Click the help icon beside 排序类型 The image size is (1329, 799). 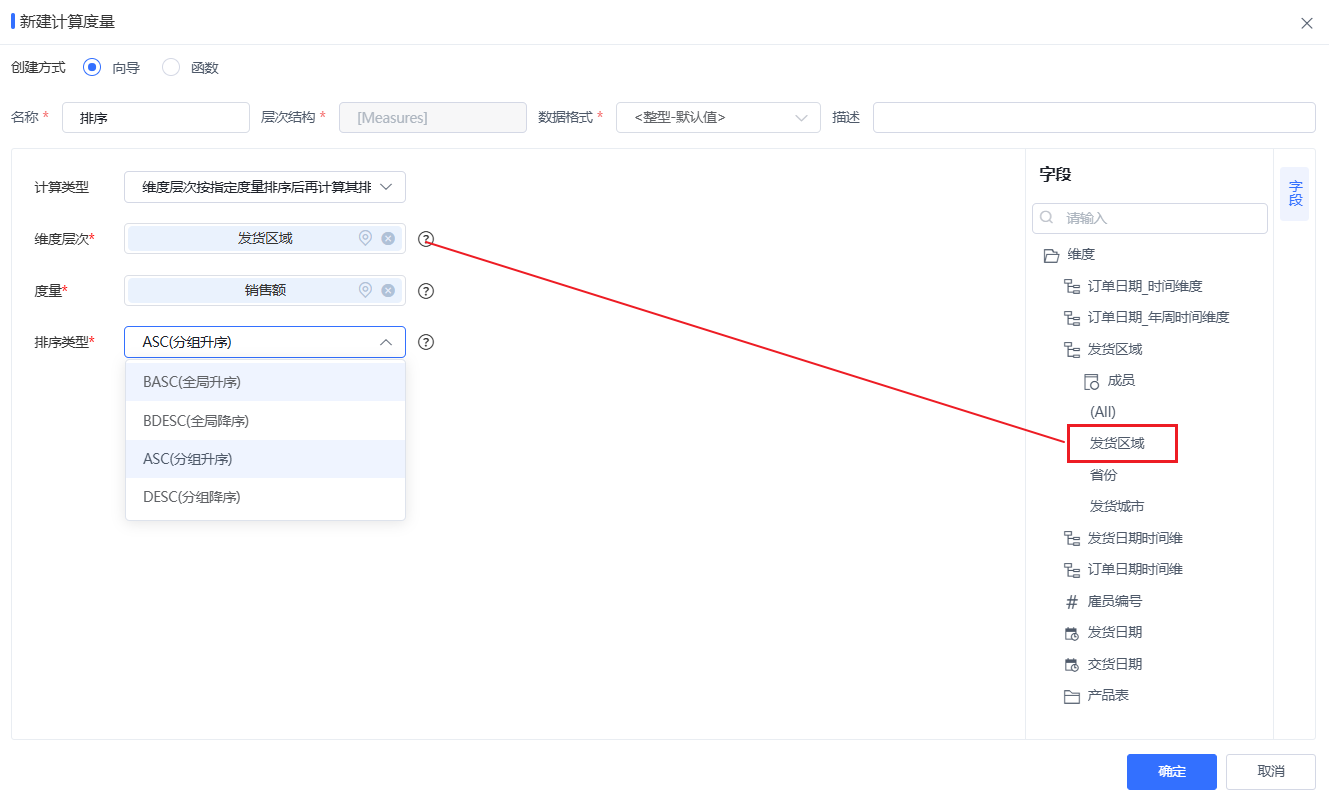pos(426,342)
